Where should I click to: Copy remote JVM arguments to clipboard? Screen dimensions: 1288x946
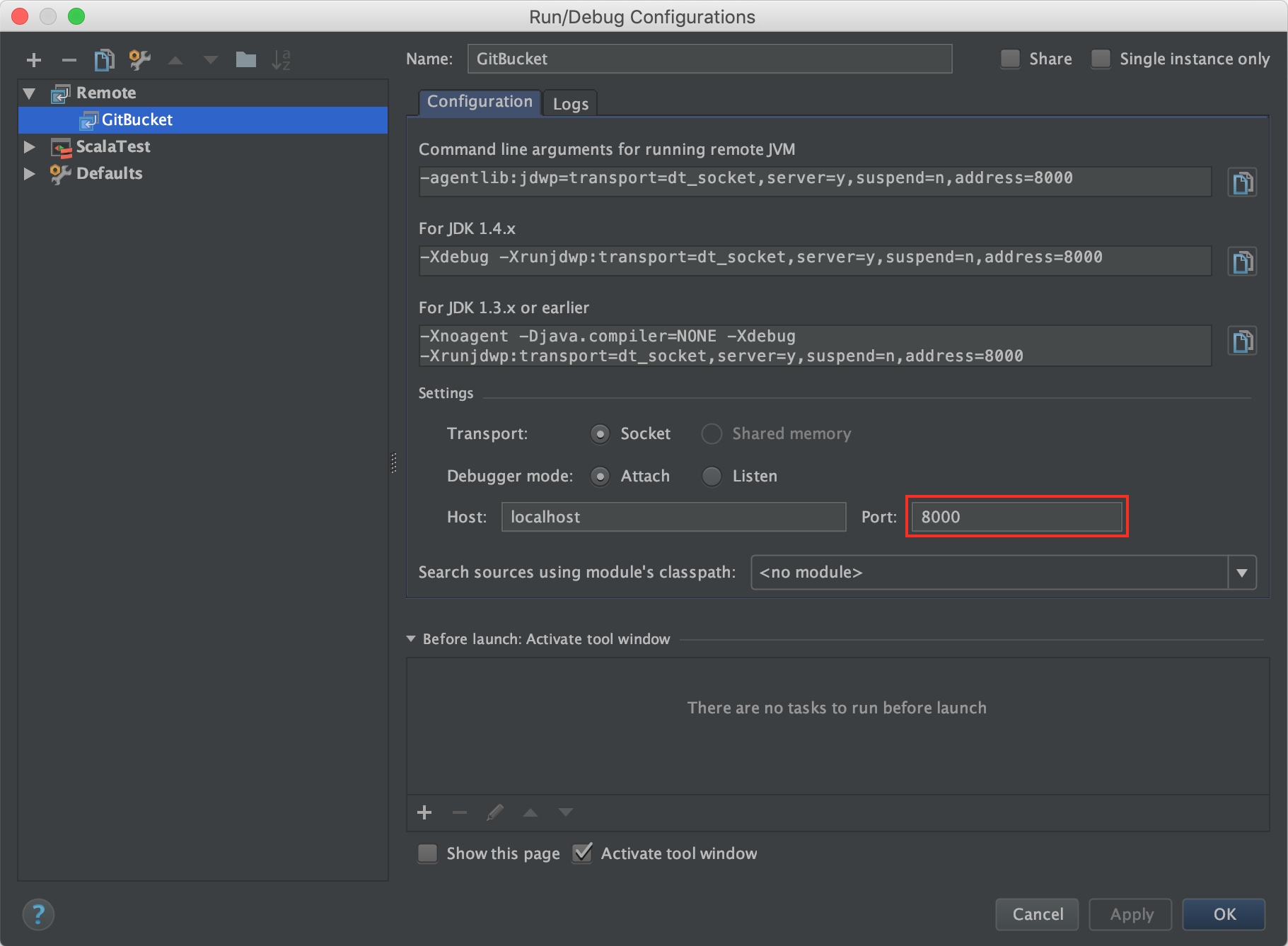(x=1242, y=182)
